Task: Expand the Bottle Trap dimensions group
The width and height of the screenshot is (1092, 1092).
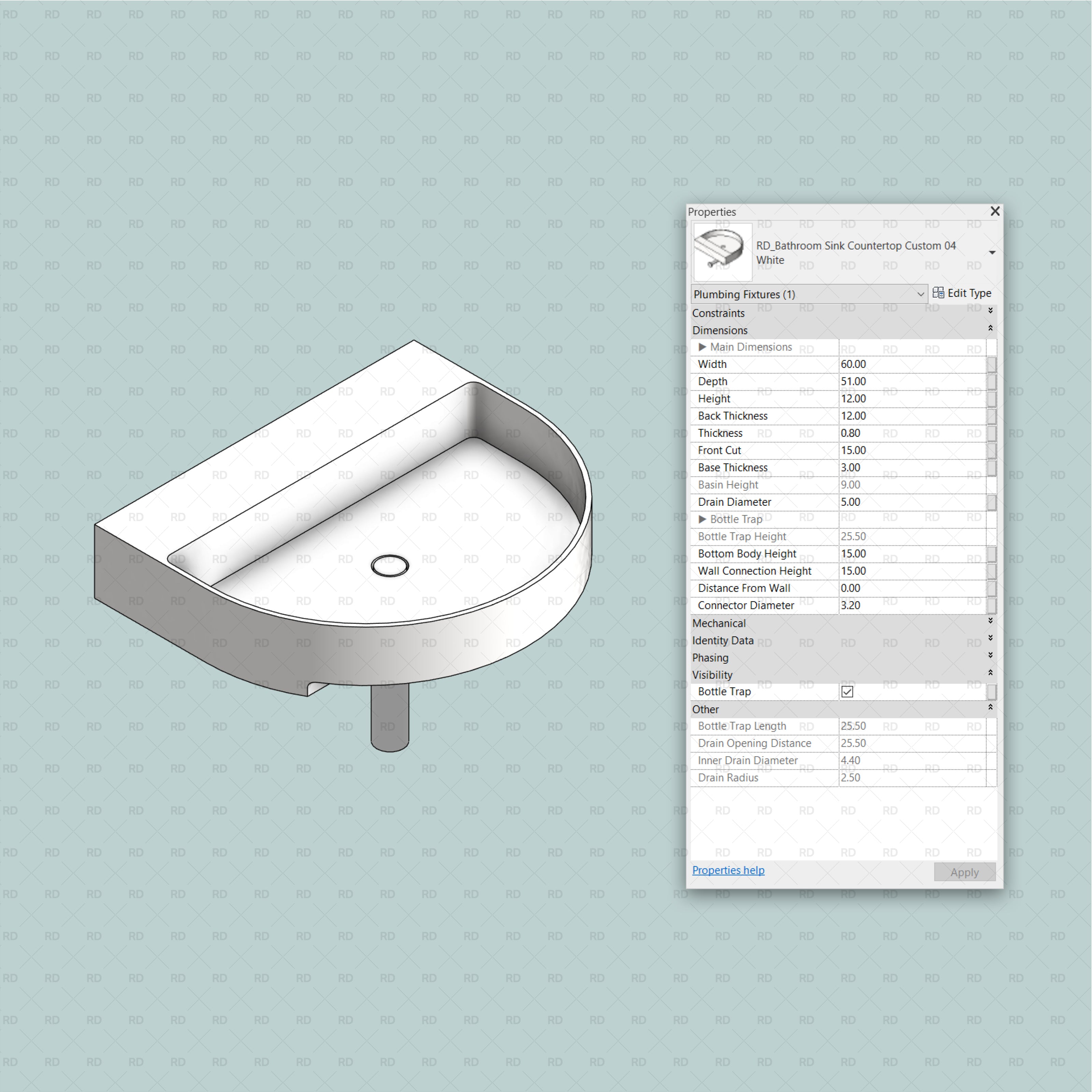Action: coord(703,519)
